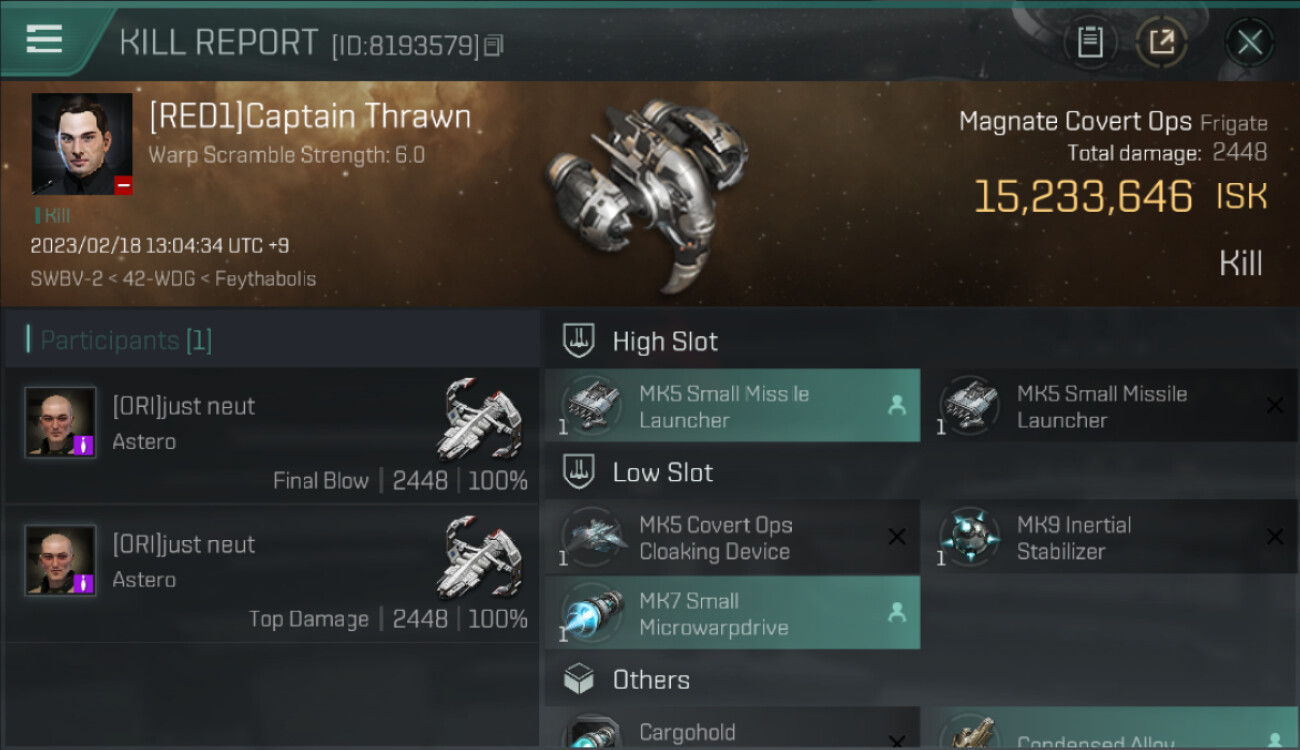Click the Others section header
This screenshot has width=1300, height=750.
tap(650, 680)
